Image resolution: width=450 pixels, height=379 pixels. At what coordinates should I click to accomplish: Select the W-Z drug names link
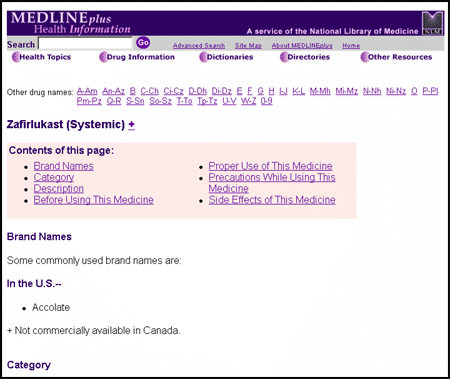248,101
